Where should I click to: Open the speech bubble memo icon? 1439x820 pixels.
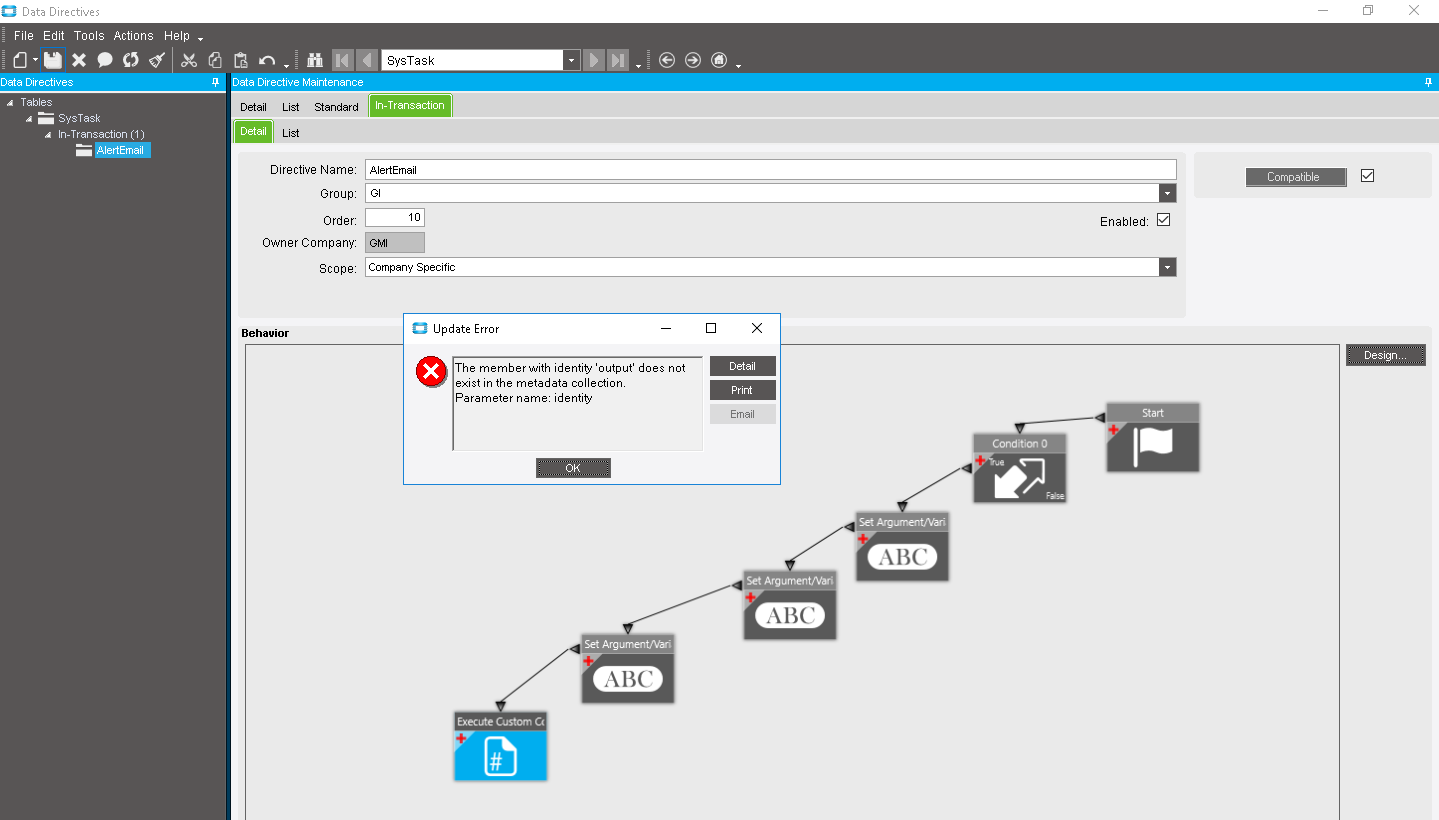click(x=105, y=60)
